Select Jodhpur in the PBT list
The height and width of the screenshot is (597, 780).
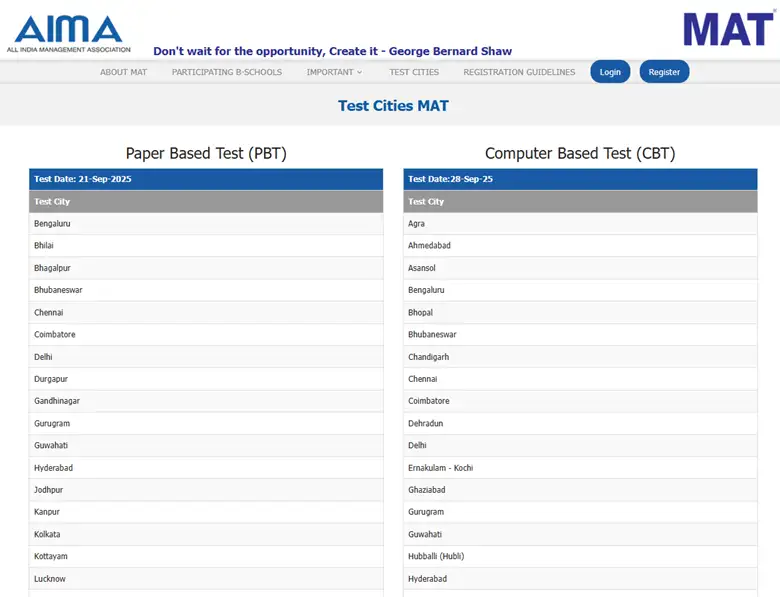coord(206,490)
